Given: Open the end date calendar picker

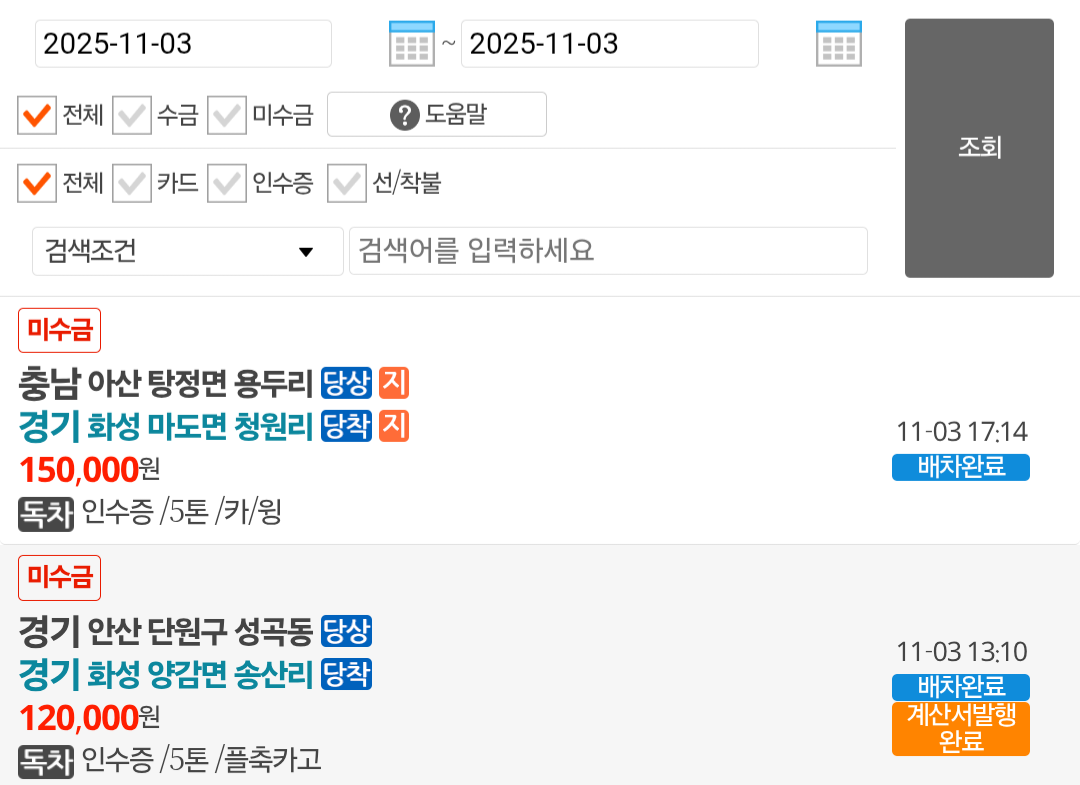Looking at the screenshot, I should (x=838, y=43).
